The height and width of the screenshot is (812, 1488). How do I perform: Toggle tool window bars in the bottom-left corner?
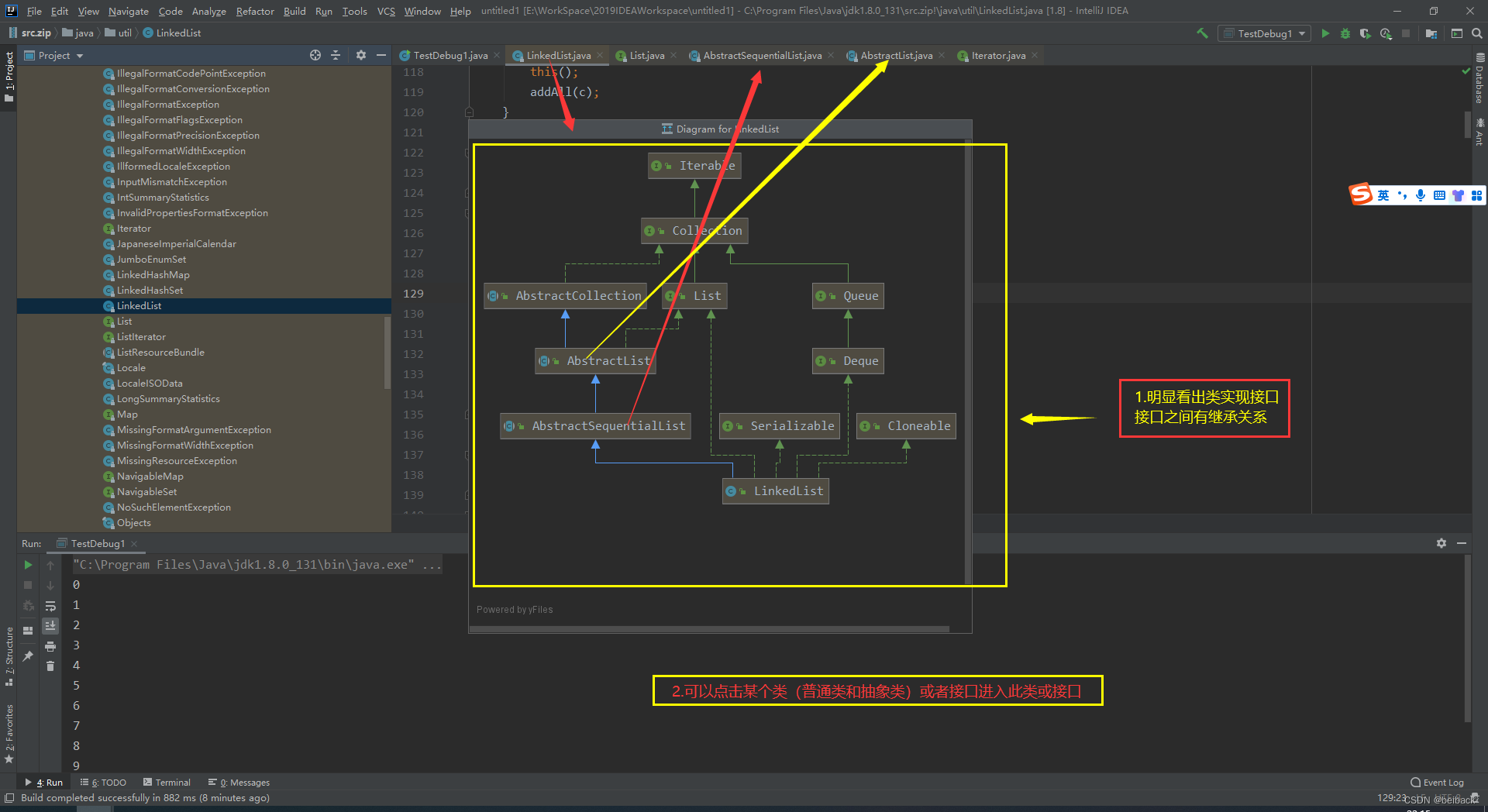pyautogui.click(x=9, y=798)
